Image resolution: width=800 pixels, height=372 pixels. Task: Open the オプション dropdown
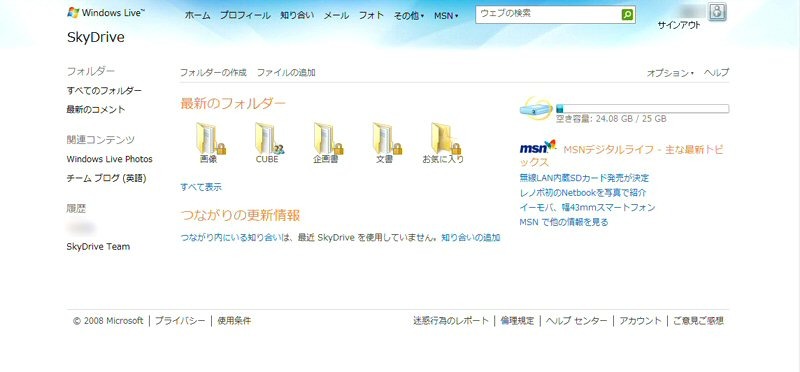[670, 73]
